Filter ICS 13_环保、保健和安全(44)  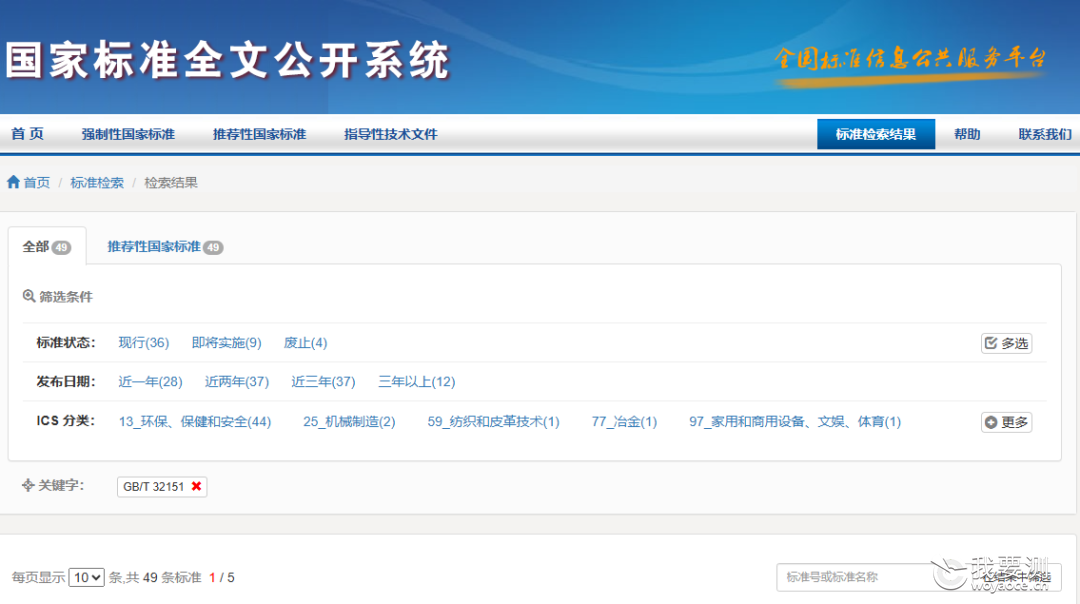(195, 421)
